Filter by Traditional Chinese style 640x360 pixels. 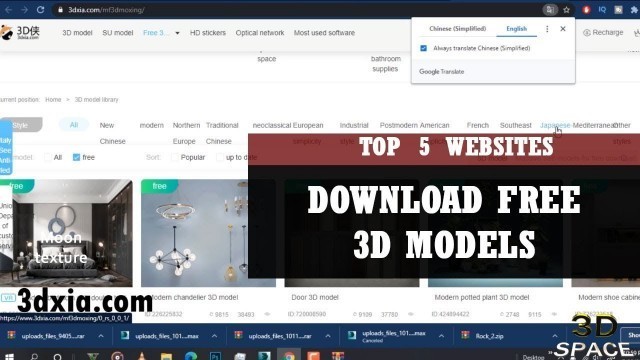point(222,133)
